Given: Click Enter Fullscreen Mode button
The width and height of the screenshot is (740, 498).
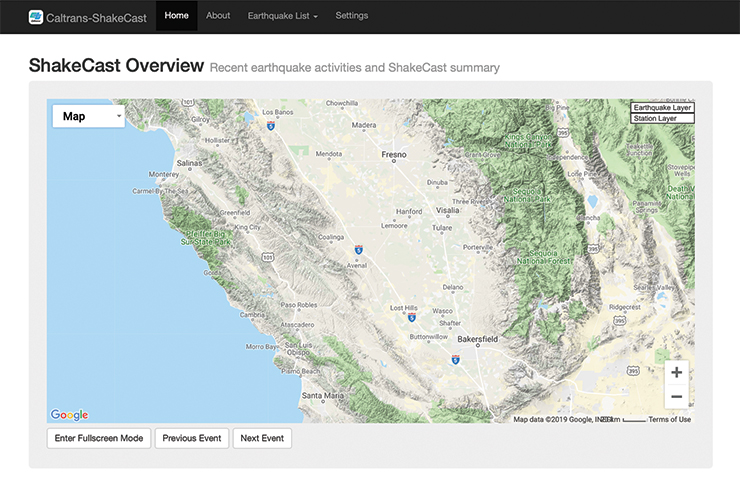Looking at the screenshot, I should pyautogui.click(x=99, y=438).
